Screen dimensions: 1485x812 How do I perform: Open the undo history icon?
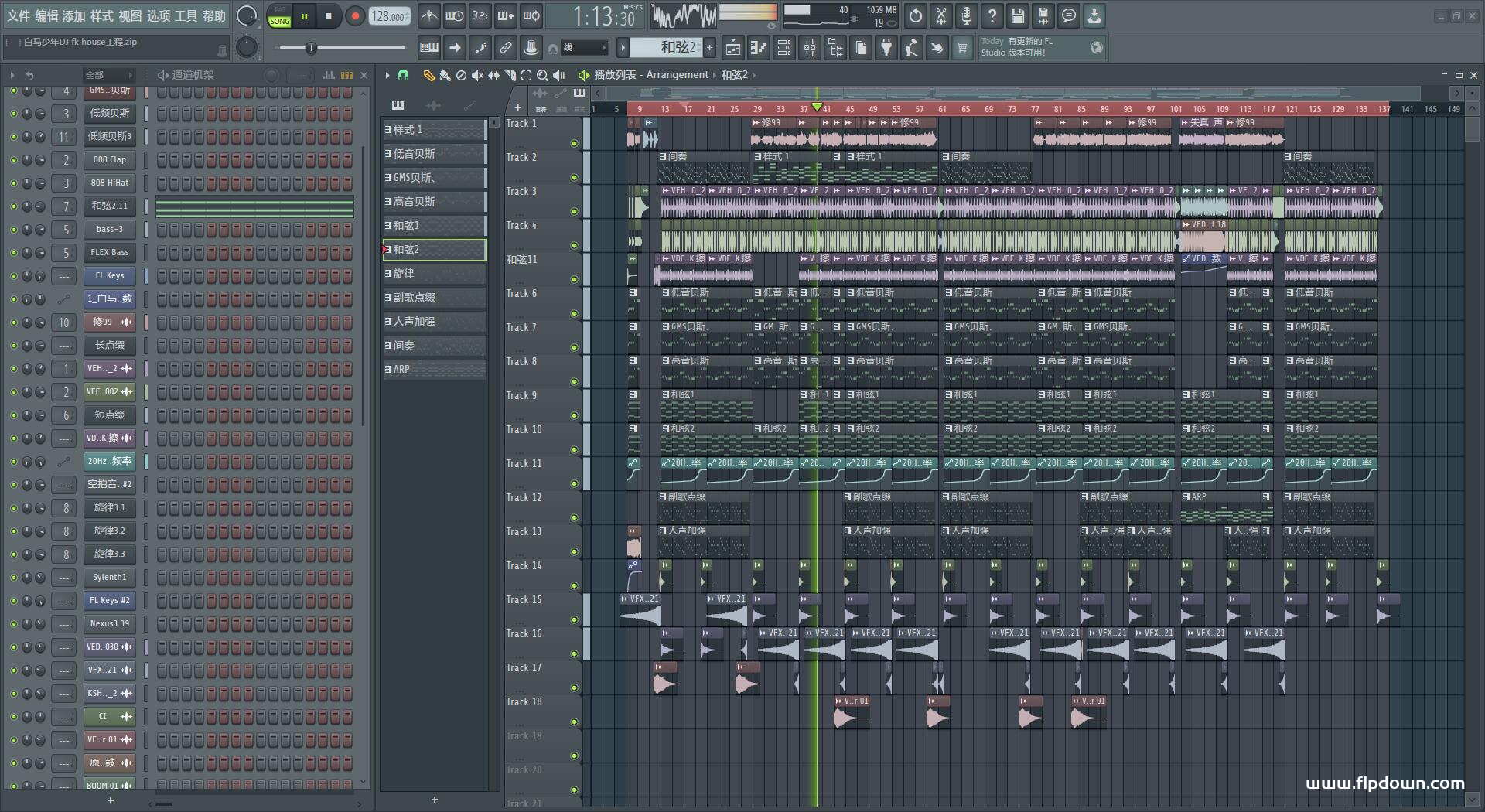[x=916, y=15]
